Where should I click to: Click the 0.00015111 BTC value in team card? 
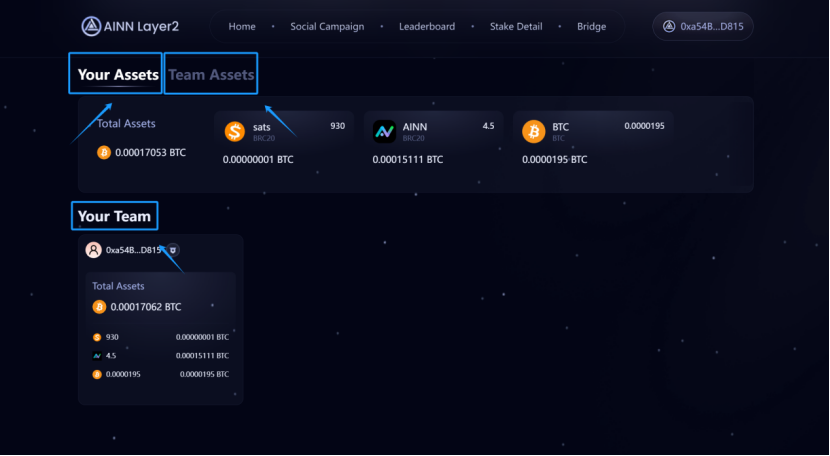202,355
